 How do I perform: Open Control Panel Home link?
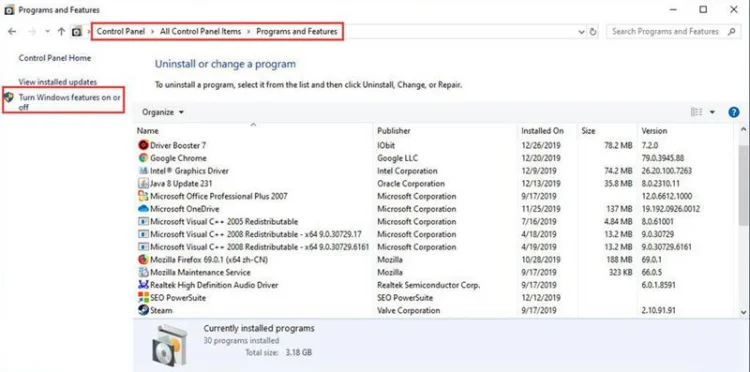point(55,58)
